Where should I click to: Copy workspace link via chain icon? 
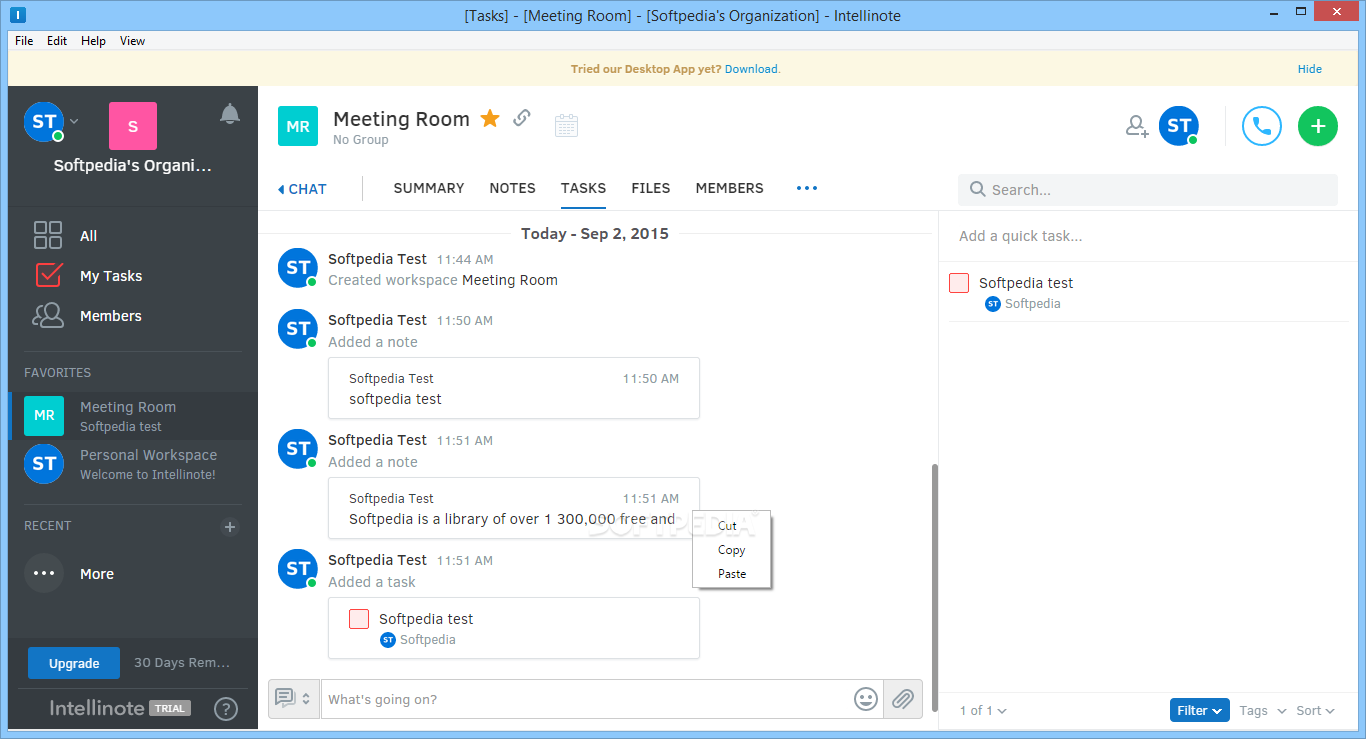coord(521,118)
